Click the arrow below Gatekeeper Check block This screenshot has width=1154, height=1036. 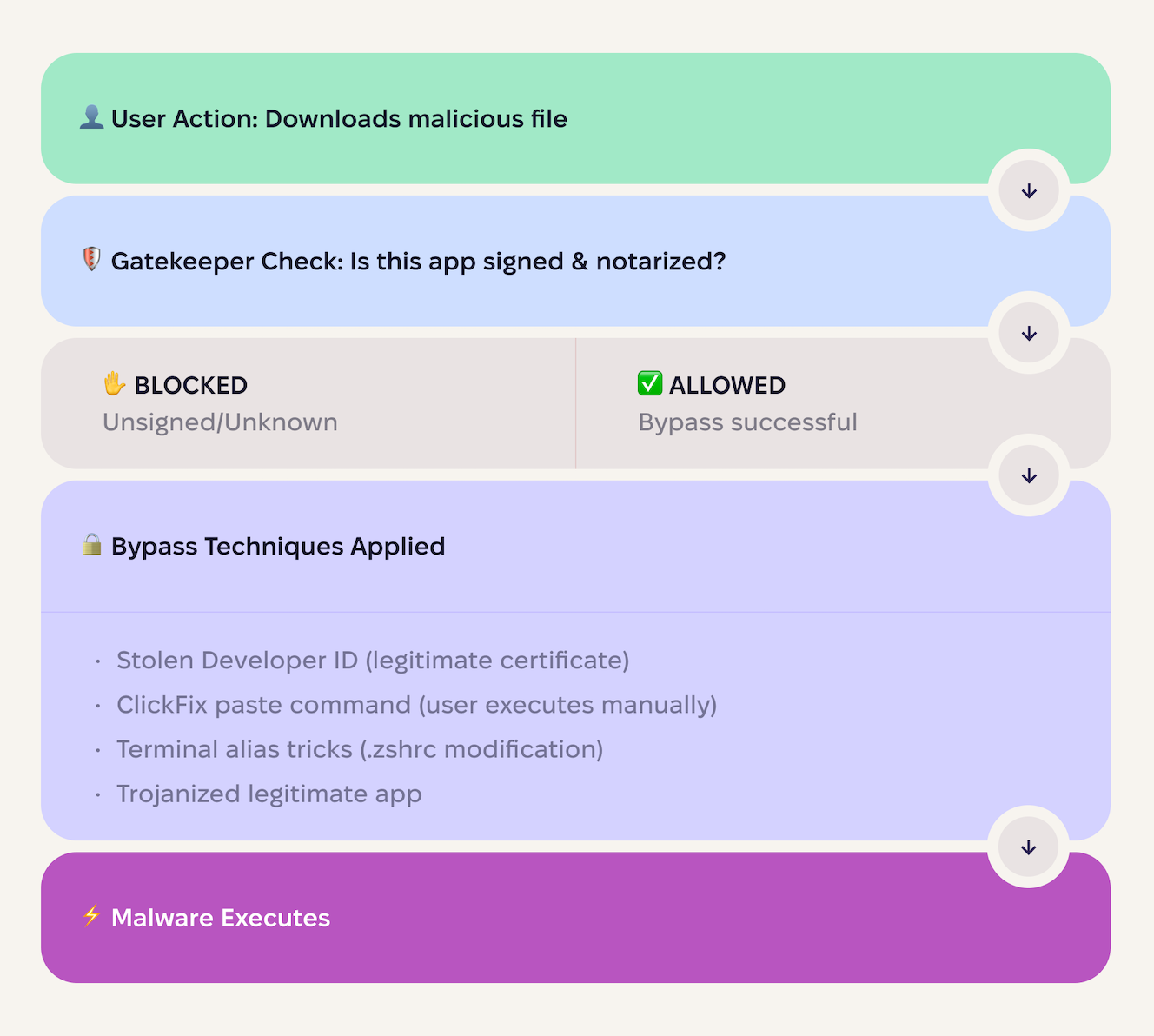[x=1029, y=333]
